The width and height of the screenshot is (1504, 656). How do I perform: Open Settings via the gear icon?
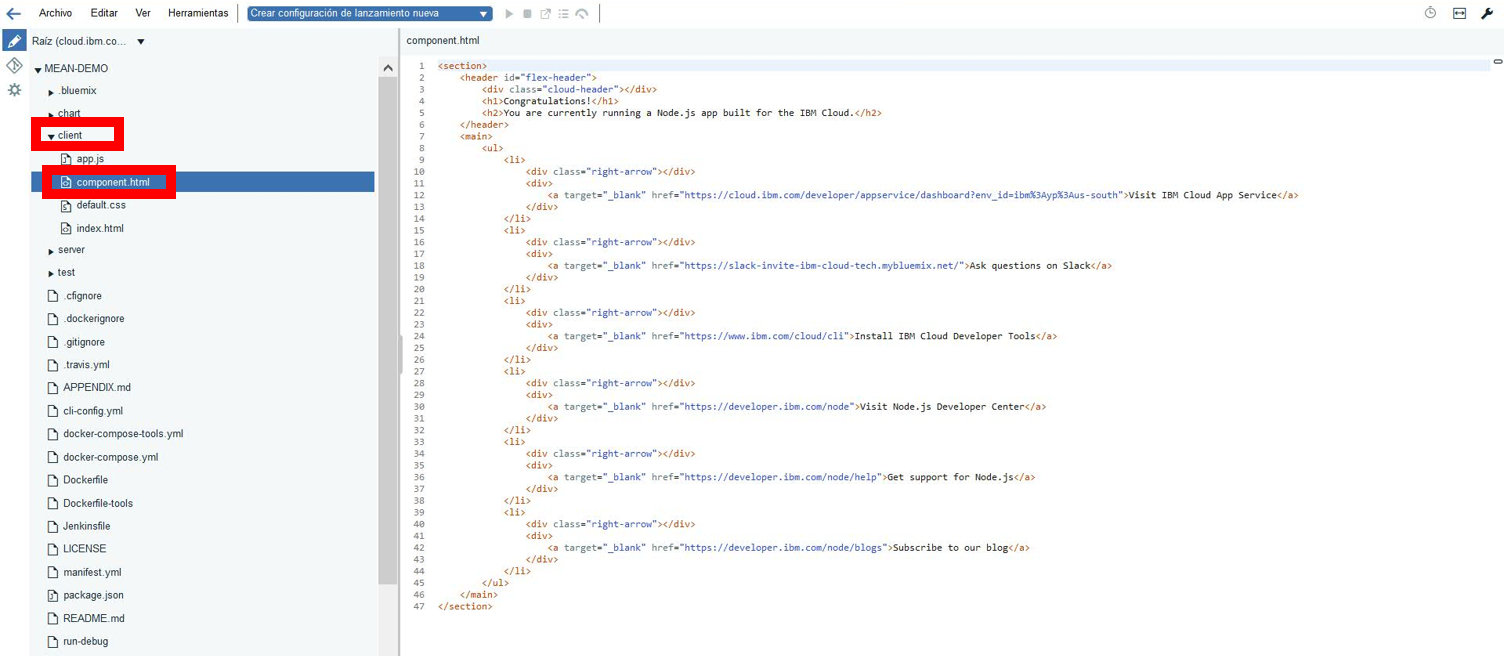[14, 89]
